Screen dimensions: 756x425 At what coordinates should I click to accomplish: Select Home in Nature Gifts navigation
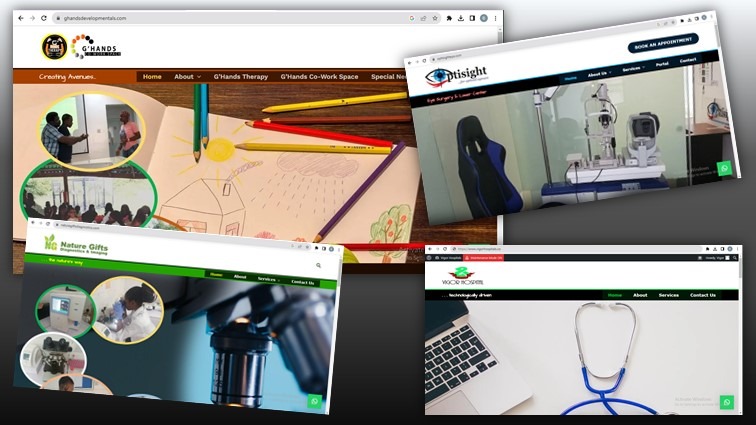point(216,274)
